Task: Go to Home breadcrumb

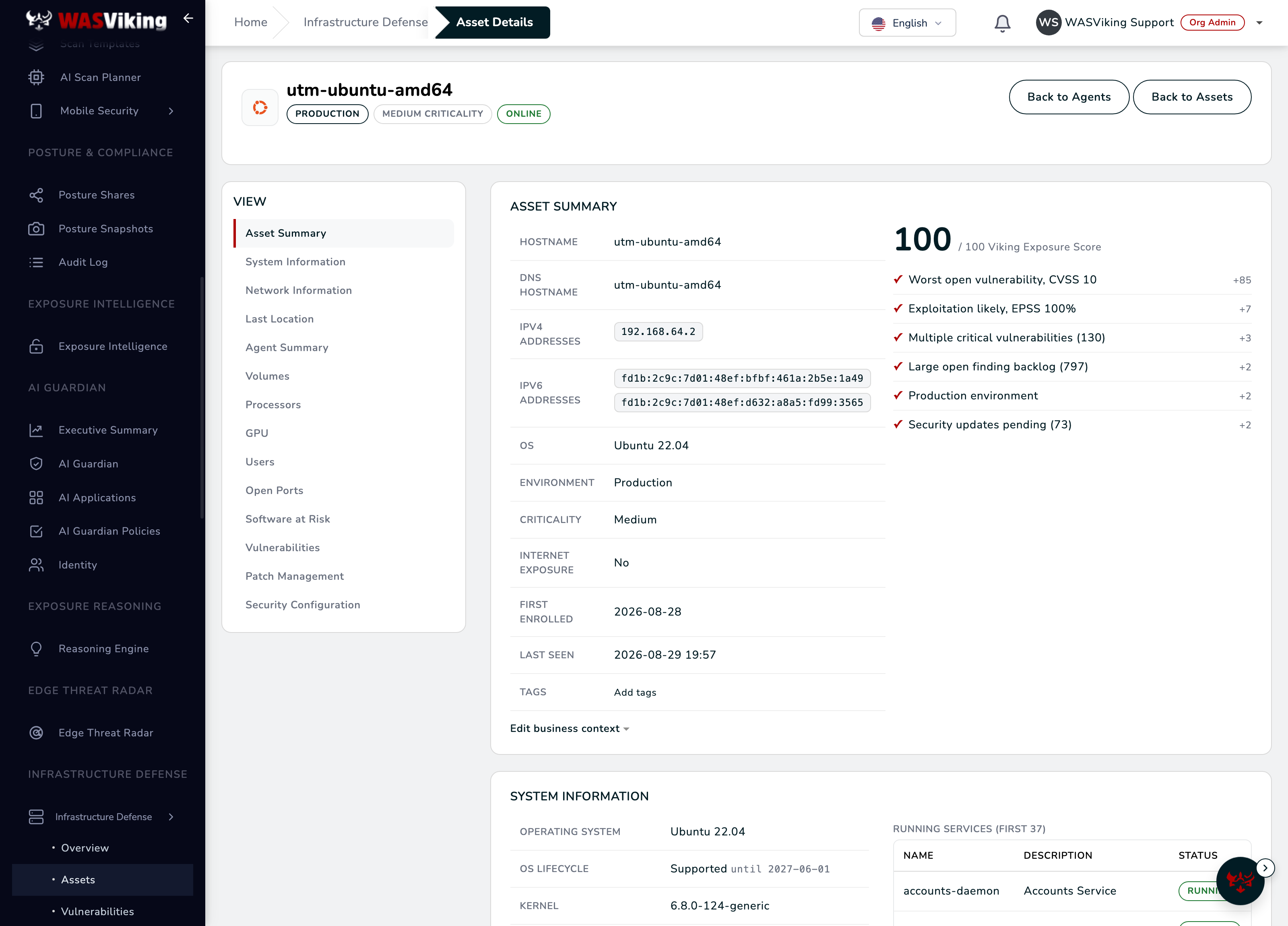Action: (250, 22)
